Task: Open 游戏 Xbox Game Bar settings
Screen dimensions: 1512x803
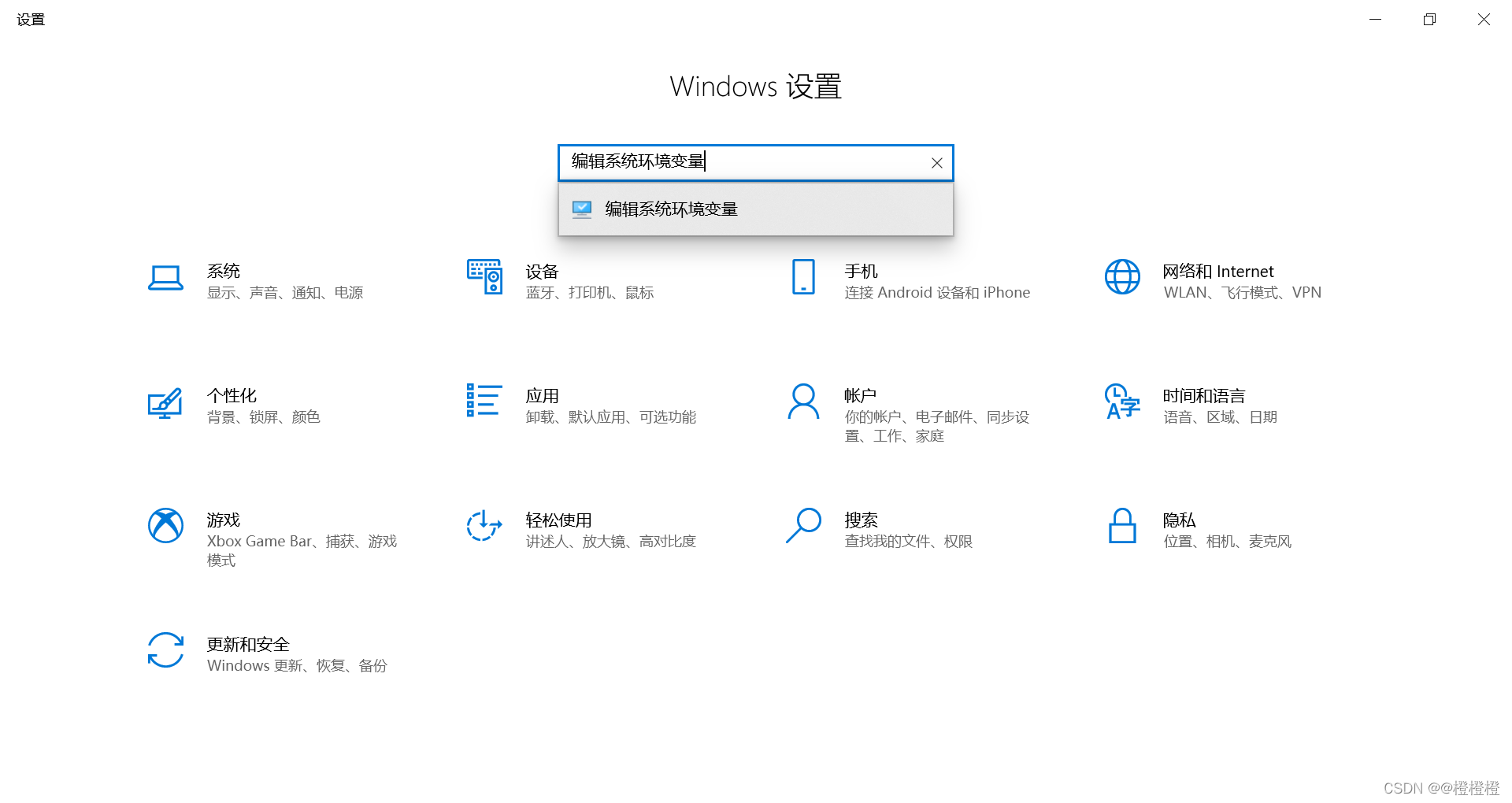Action: pos(165,526)
